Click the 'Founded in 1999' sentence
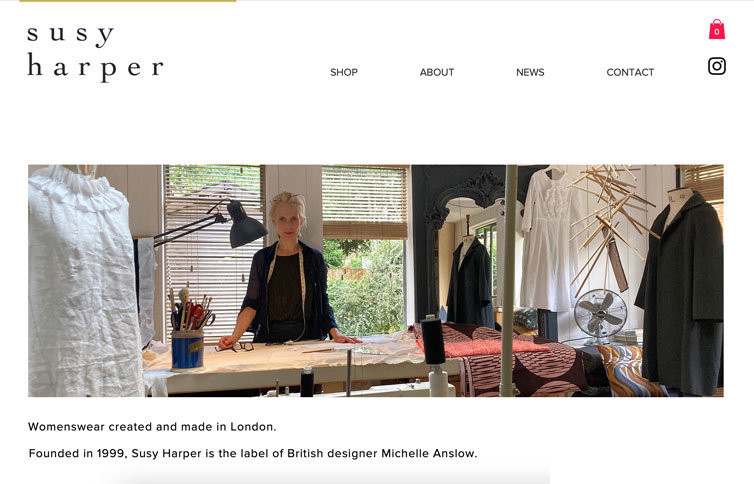Screen dimensions: 754x484 click(x=252, y=453)
